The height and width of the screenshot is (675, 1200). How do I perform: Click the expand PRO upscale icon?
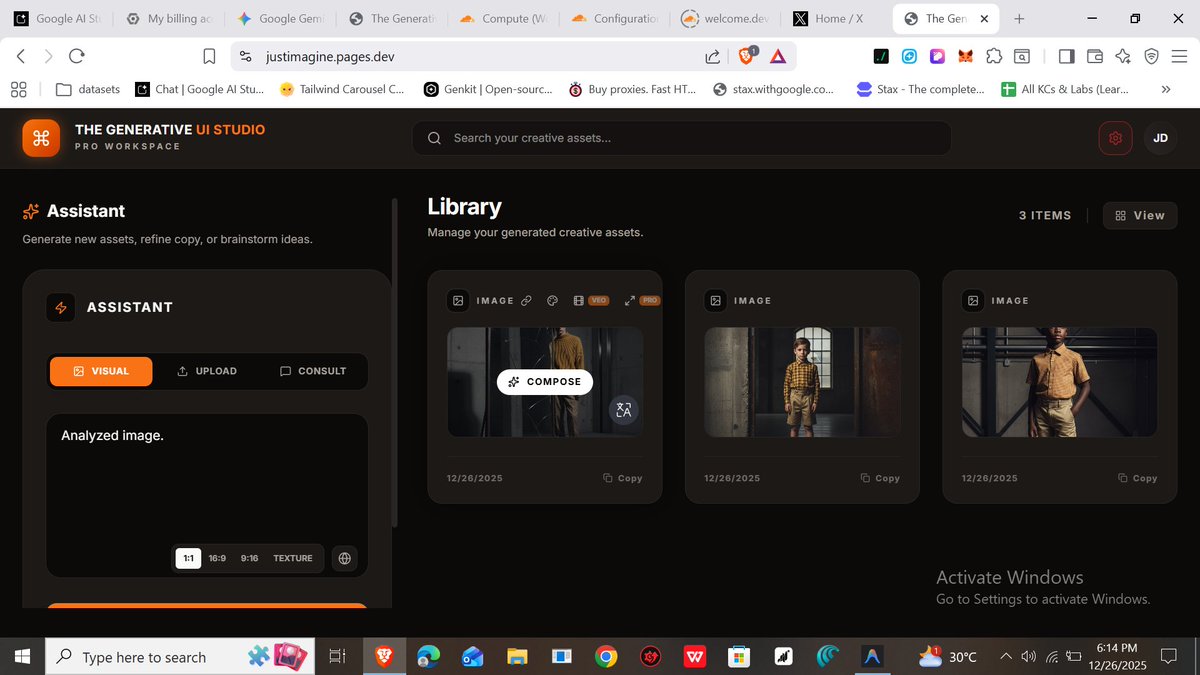[642, 300]
